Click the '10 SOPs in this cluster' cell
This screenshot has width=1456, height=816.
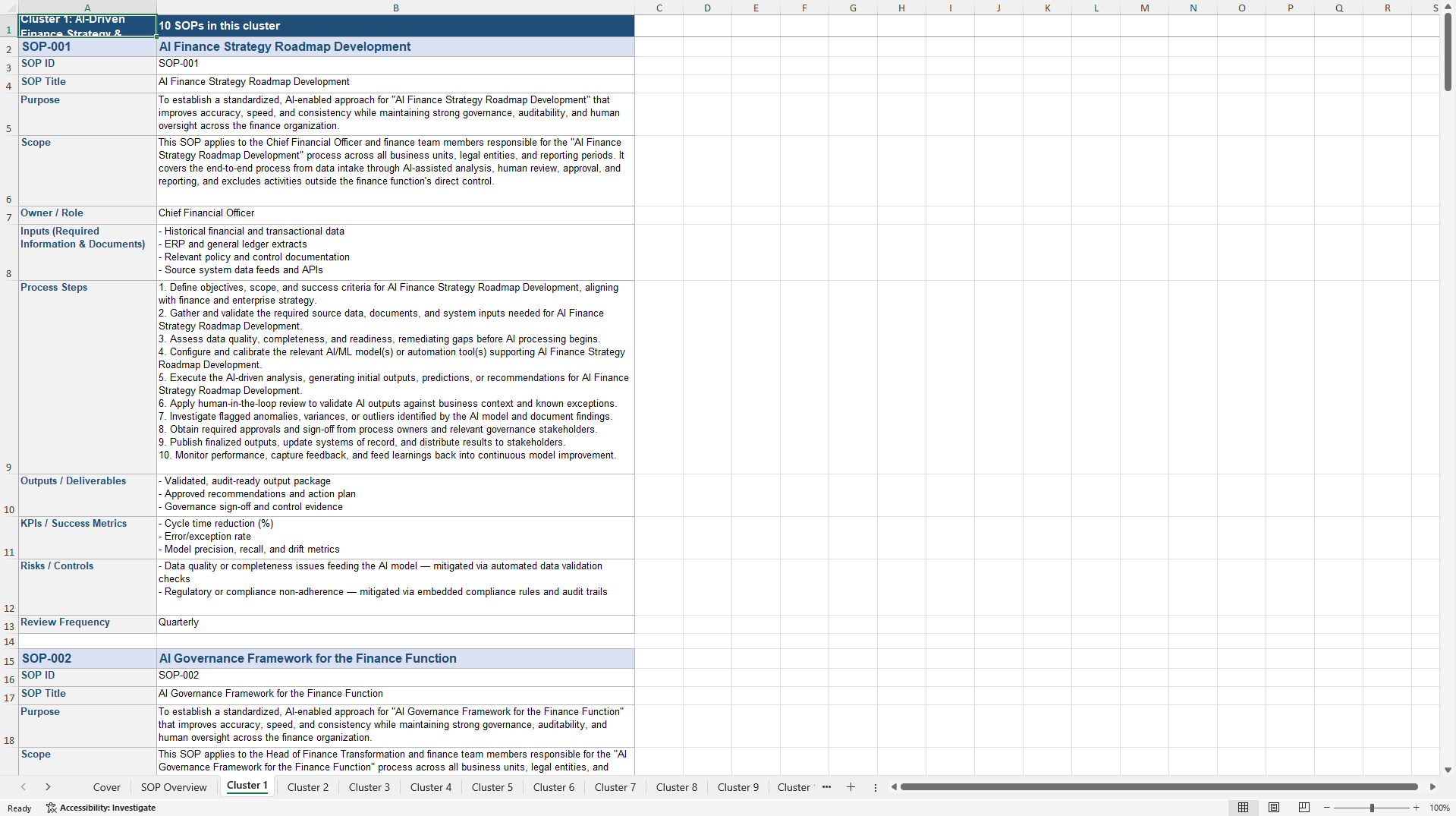pyautogui.click(x=395, y=26)
